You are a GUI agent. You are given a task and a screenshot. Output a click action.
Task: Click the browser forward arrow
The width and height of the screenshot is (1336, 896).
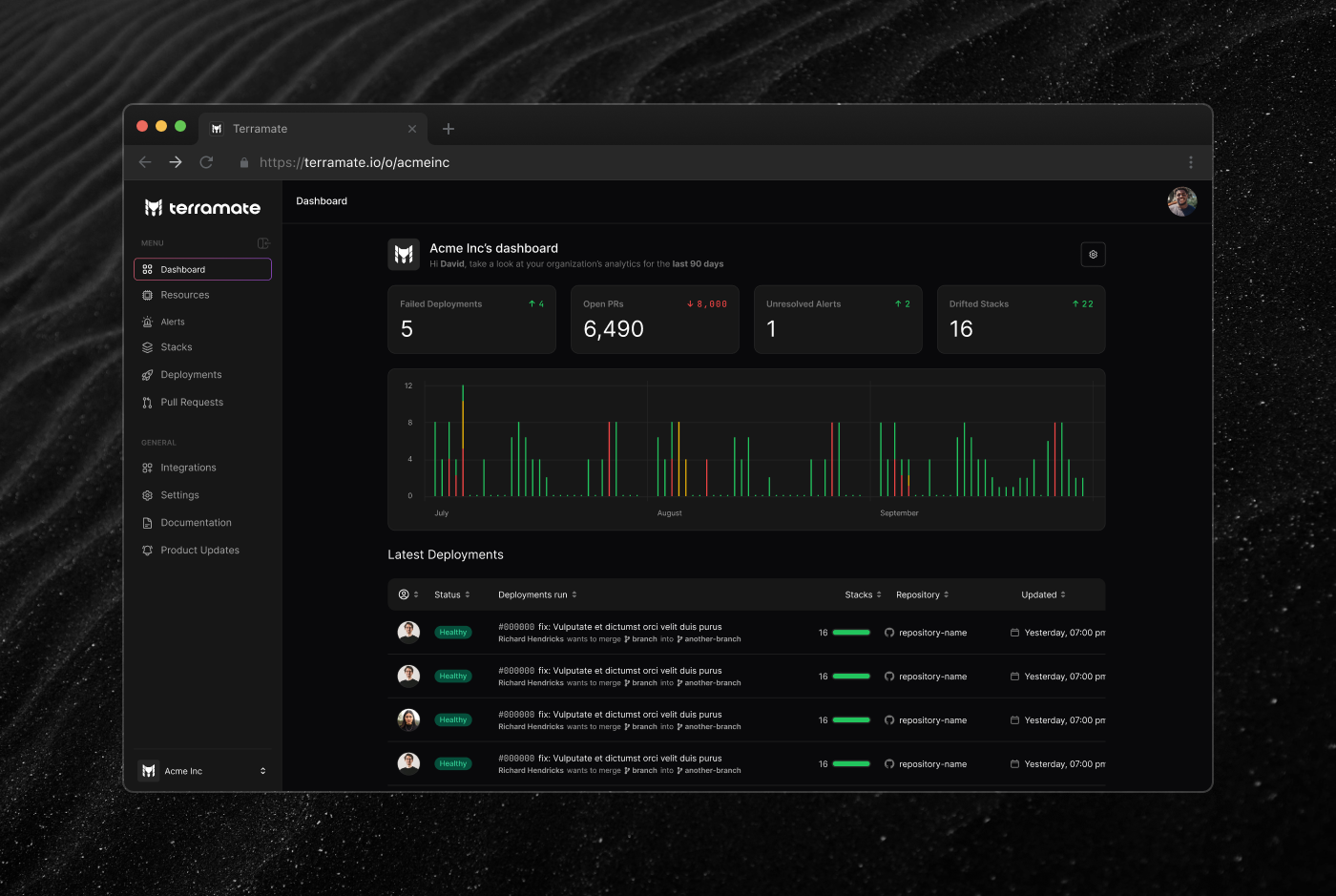176,162
